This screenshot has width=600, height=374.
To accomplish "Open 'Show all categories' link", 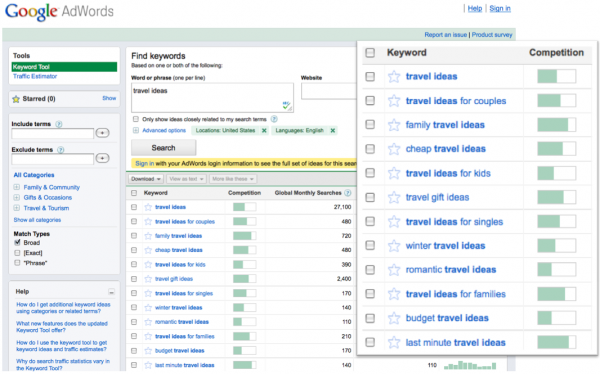I will pyautogui.click(x=37, y=220).
